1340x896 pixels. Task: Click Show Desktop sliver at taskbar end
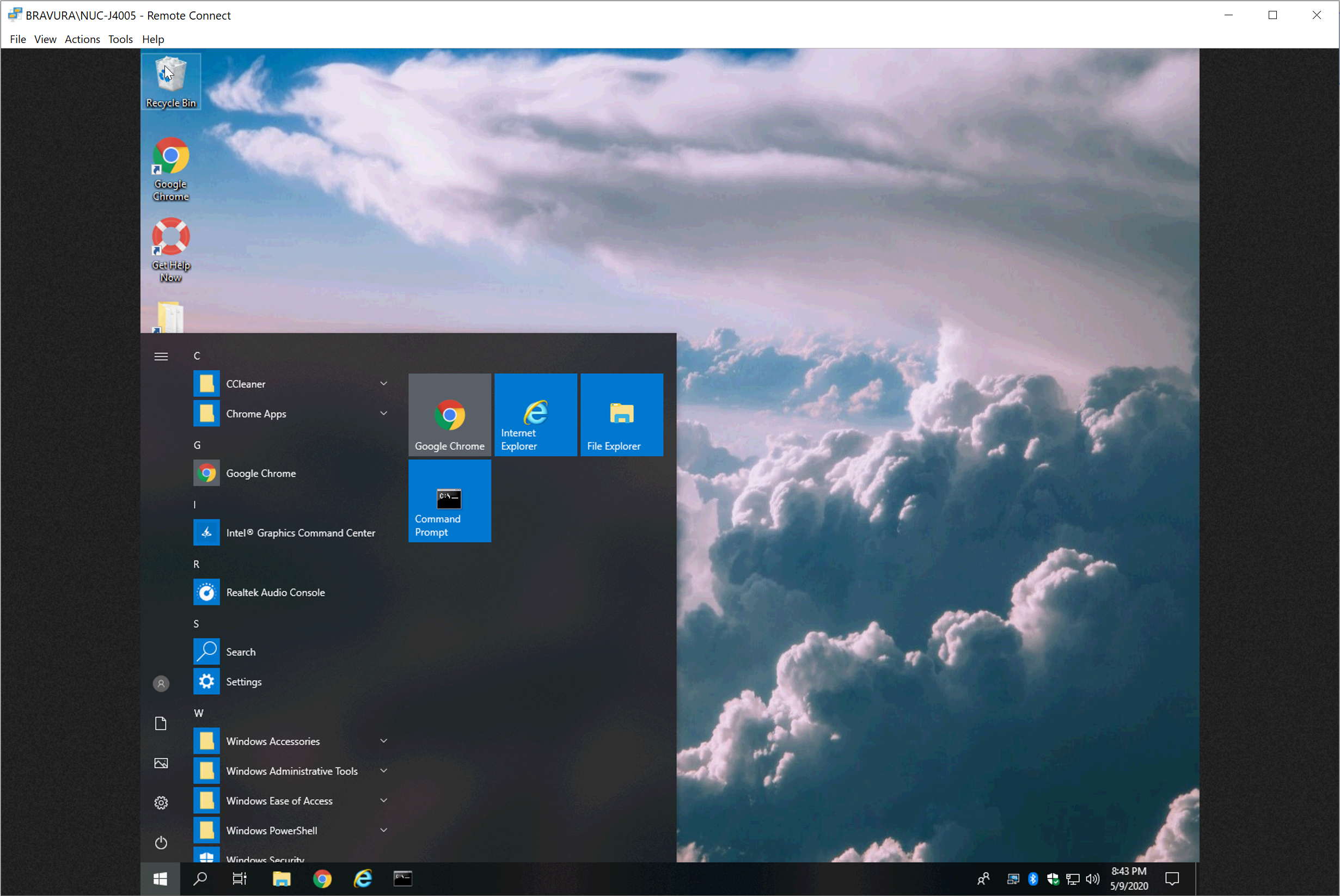[x=1197, y=879]
